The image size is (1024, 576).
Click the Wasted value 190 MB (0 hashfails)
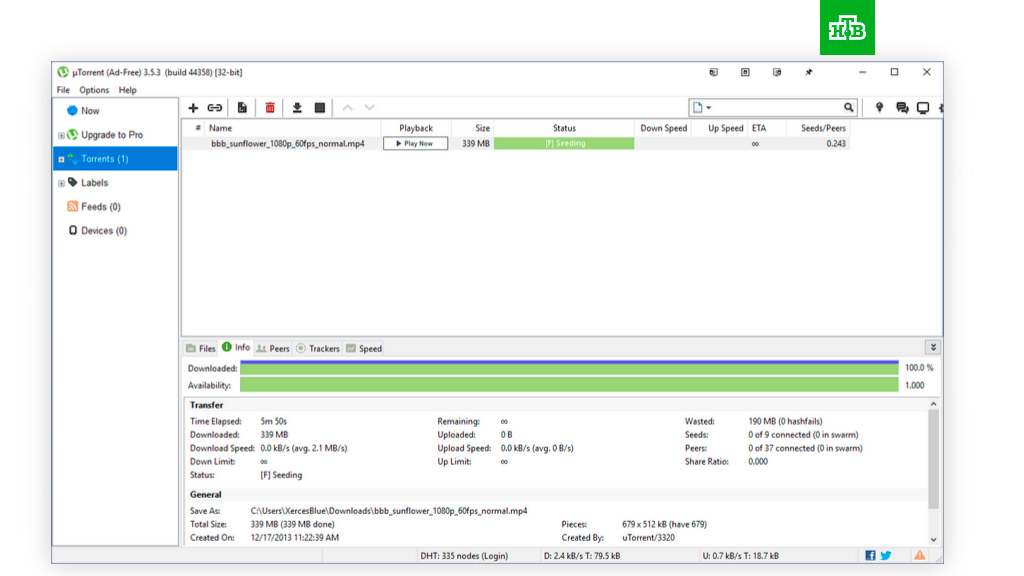(785, 421)
